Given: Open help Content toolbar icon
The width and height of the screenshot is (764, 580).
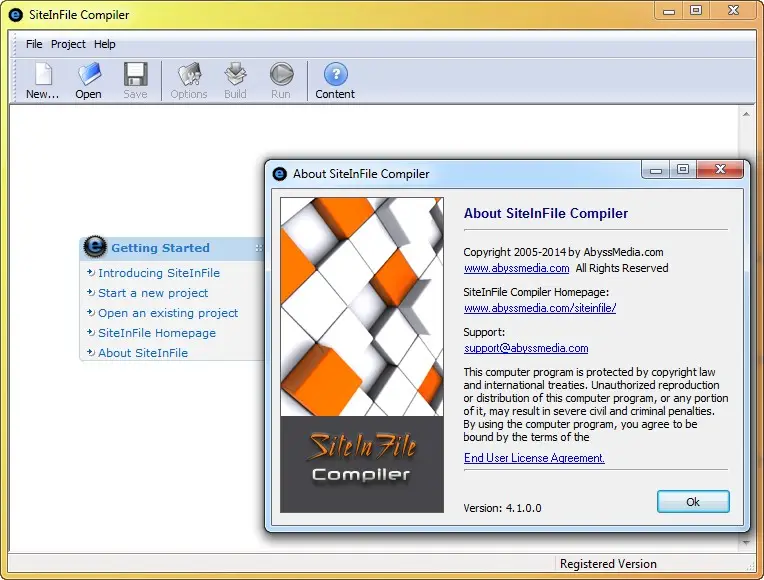Looking at the screenshot, I should click(x=335, y=80).
